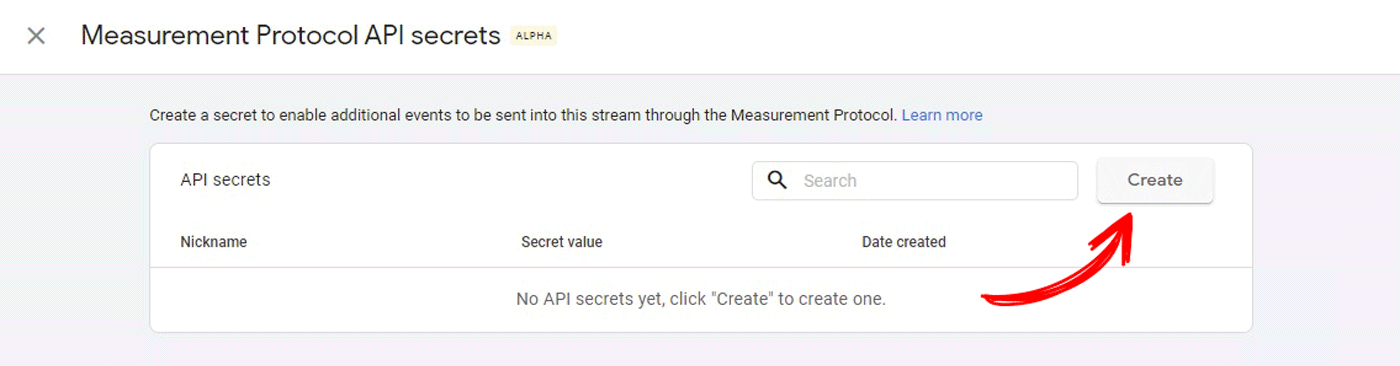Close the Measurement Protocol API secrets panel
Image resolution: width=1400 pixels, height=366 pixels.
tap(36, 36)
